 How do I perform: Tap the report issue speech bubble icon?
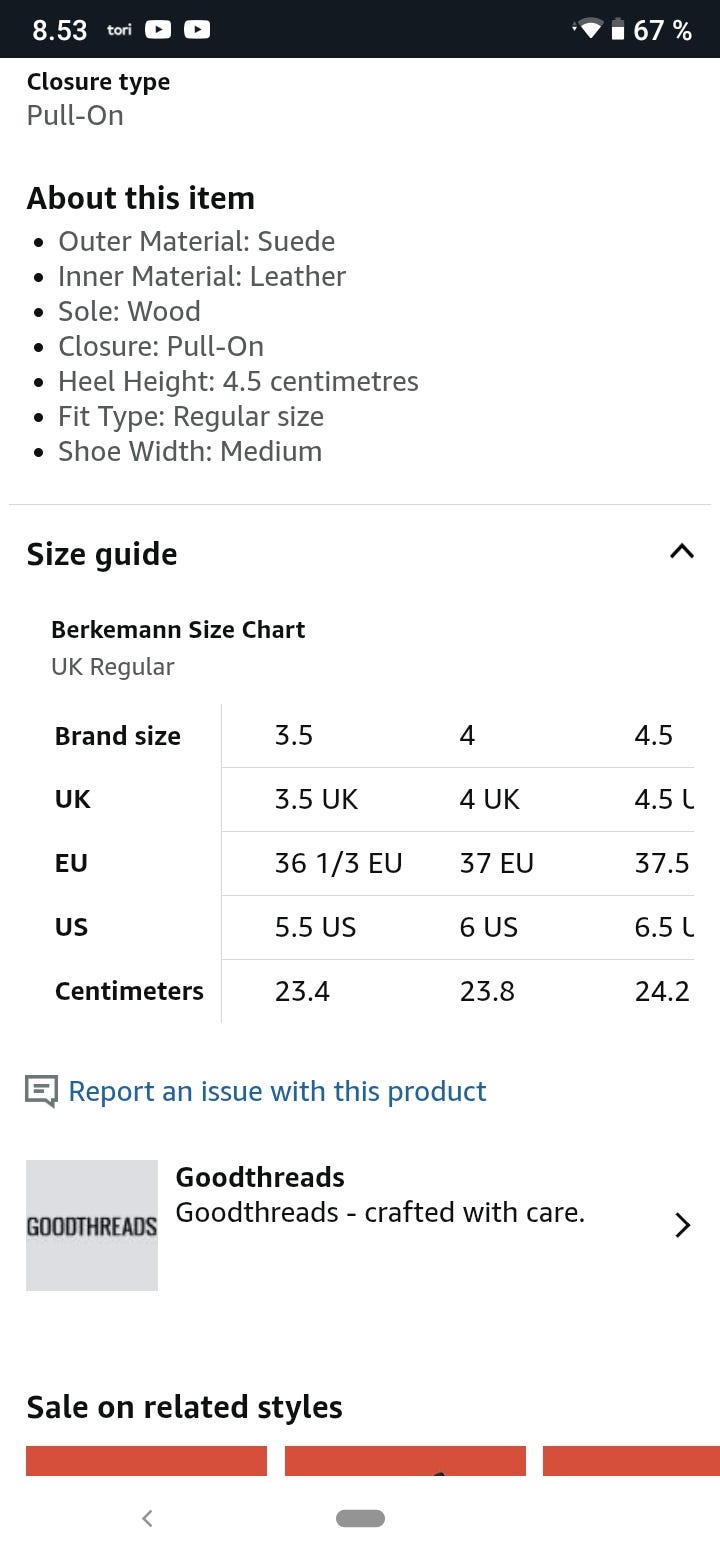pos(41,1091)
